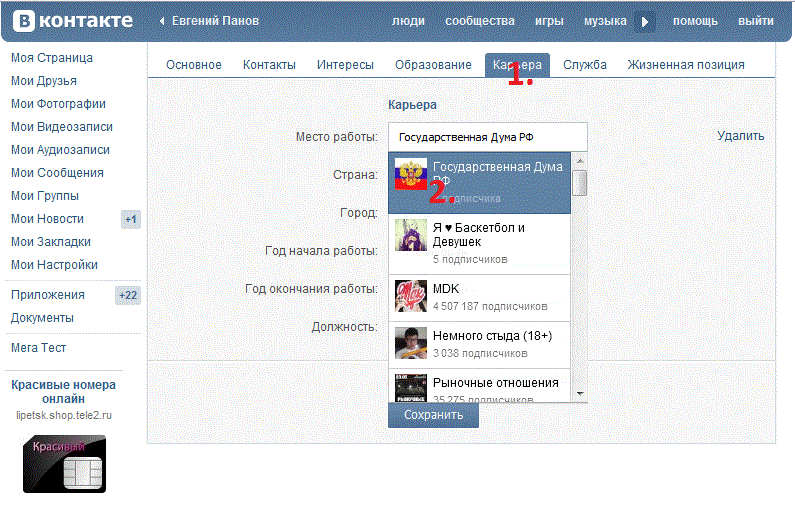Screen dimensions: 795x507
Task: Open Мои Группы in sidebar
Action: point(45,196)
